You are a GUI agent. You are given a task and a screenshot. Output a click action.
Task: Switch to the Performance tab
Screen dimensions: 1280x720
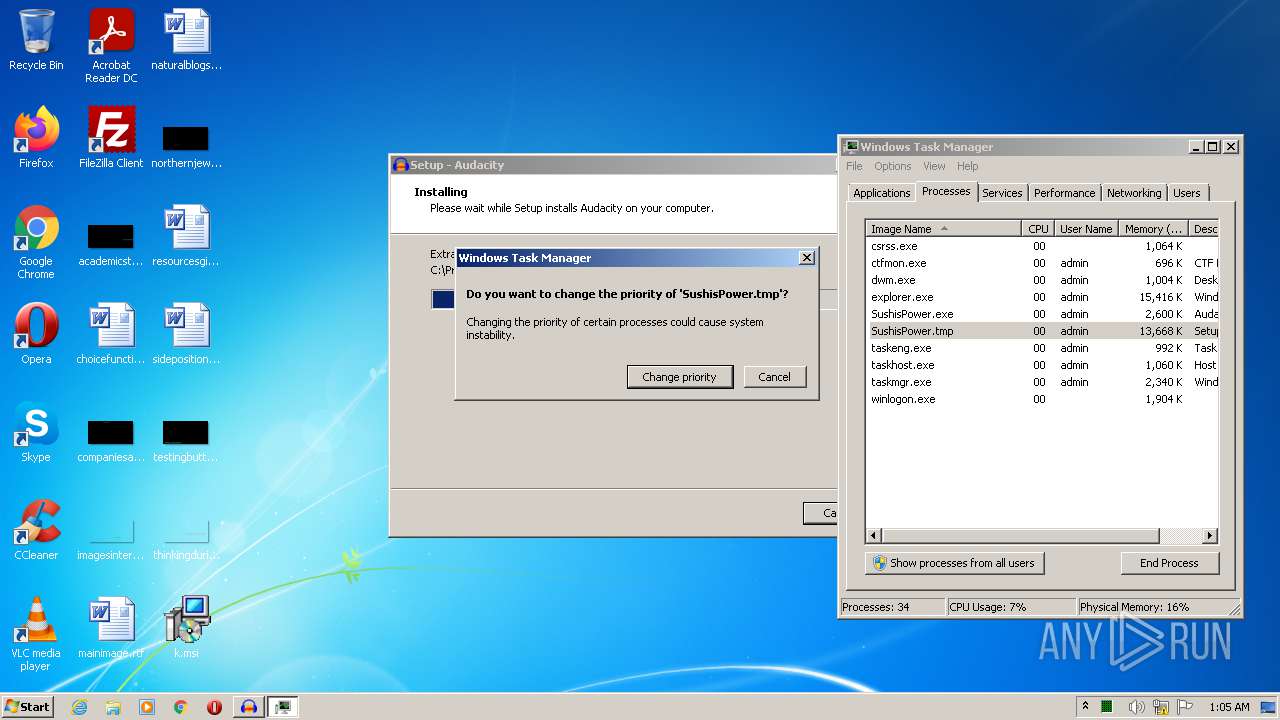coord(1064,193)
